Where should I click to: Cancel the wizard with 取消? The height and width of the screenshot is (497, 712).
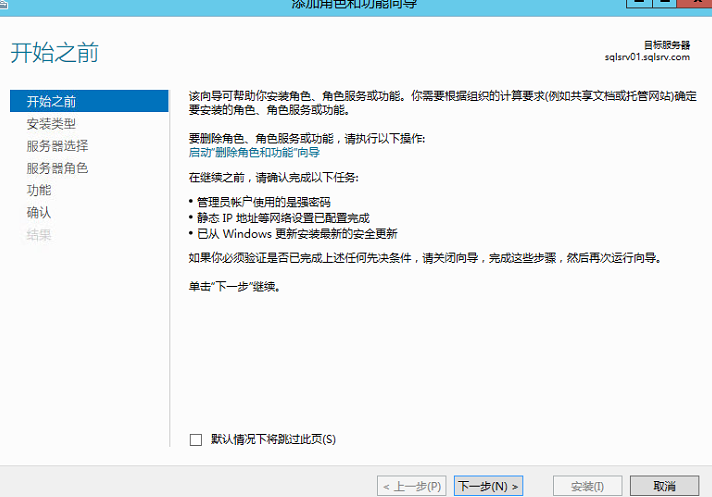coord(664,486)
